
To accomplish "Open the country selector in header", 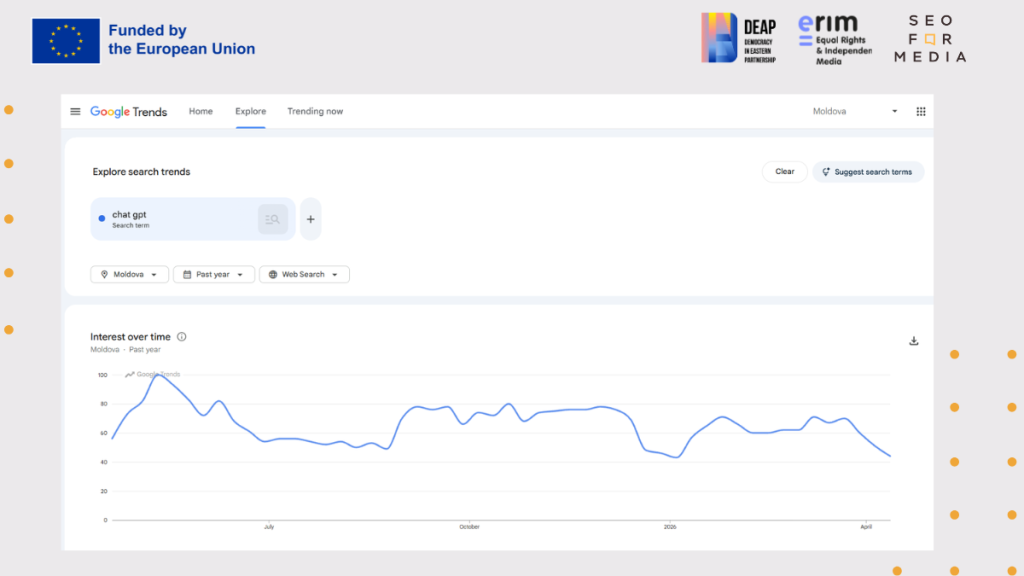I will click(x=855, y=112).
